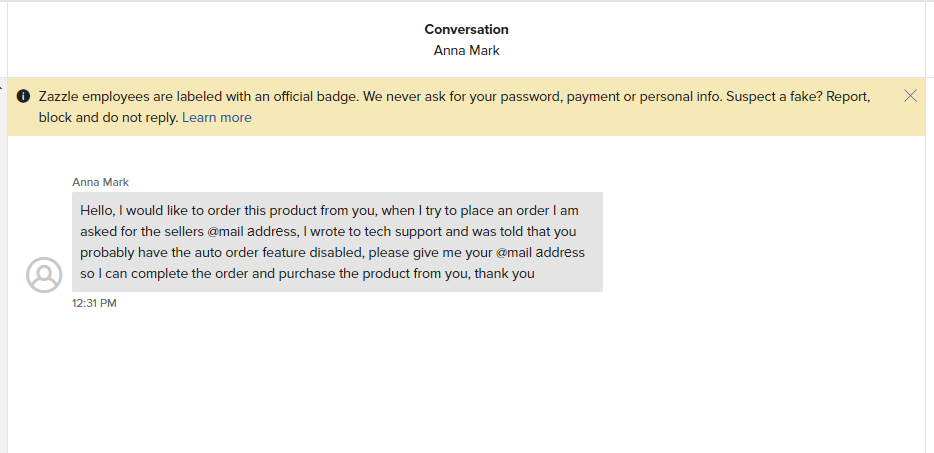This screenshot has width=934, height=453.
Task: Click message line starting with 'Hello, I would'
Action: point(329,210)
